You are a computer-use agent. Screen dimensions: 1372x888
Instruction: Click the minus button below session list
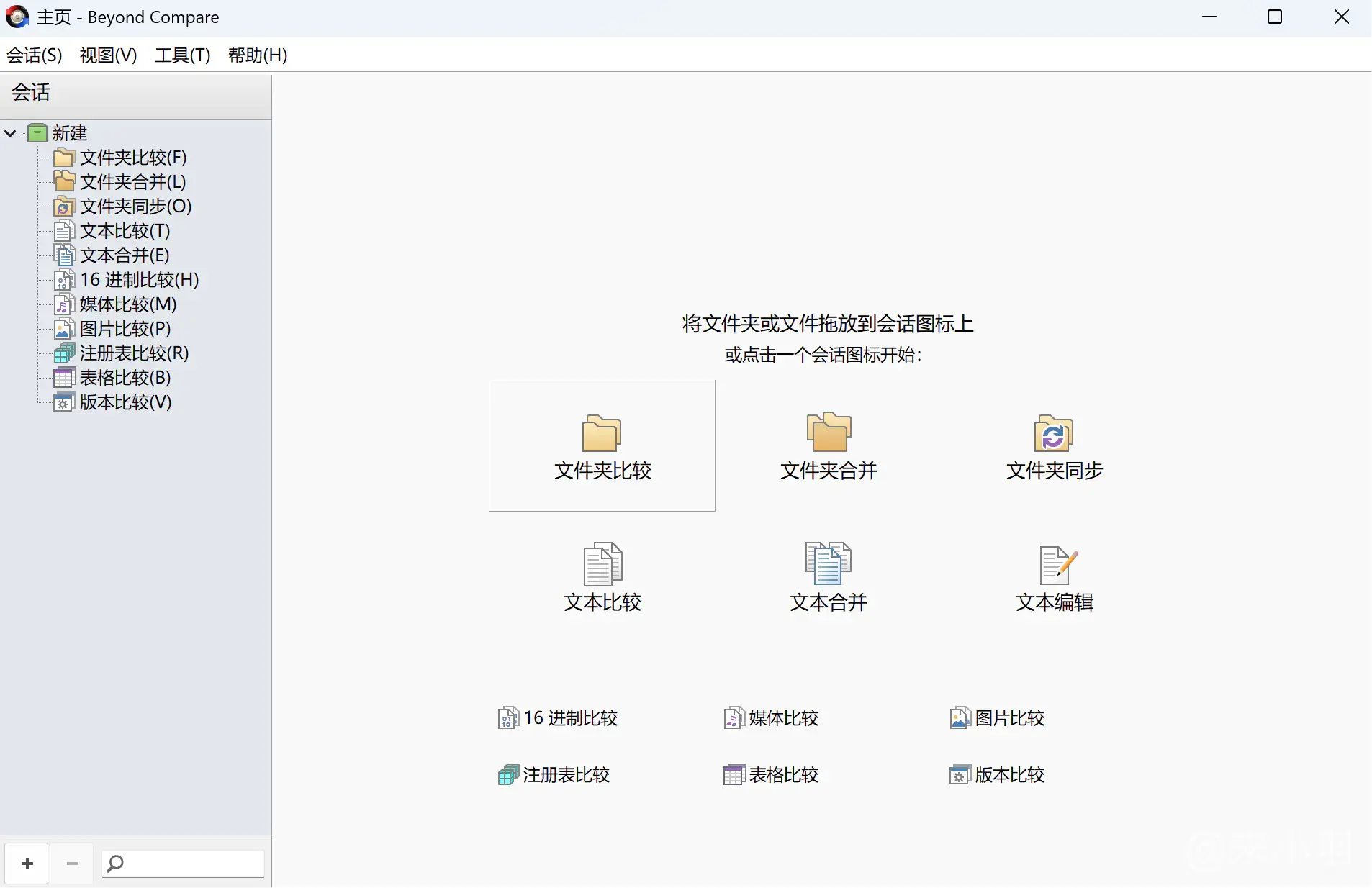(x=72, y=864)
